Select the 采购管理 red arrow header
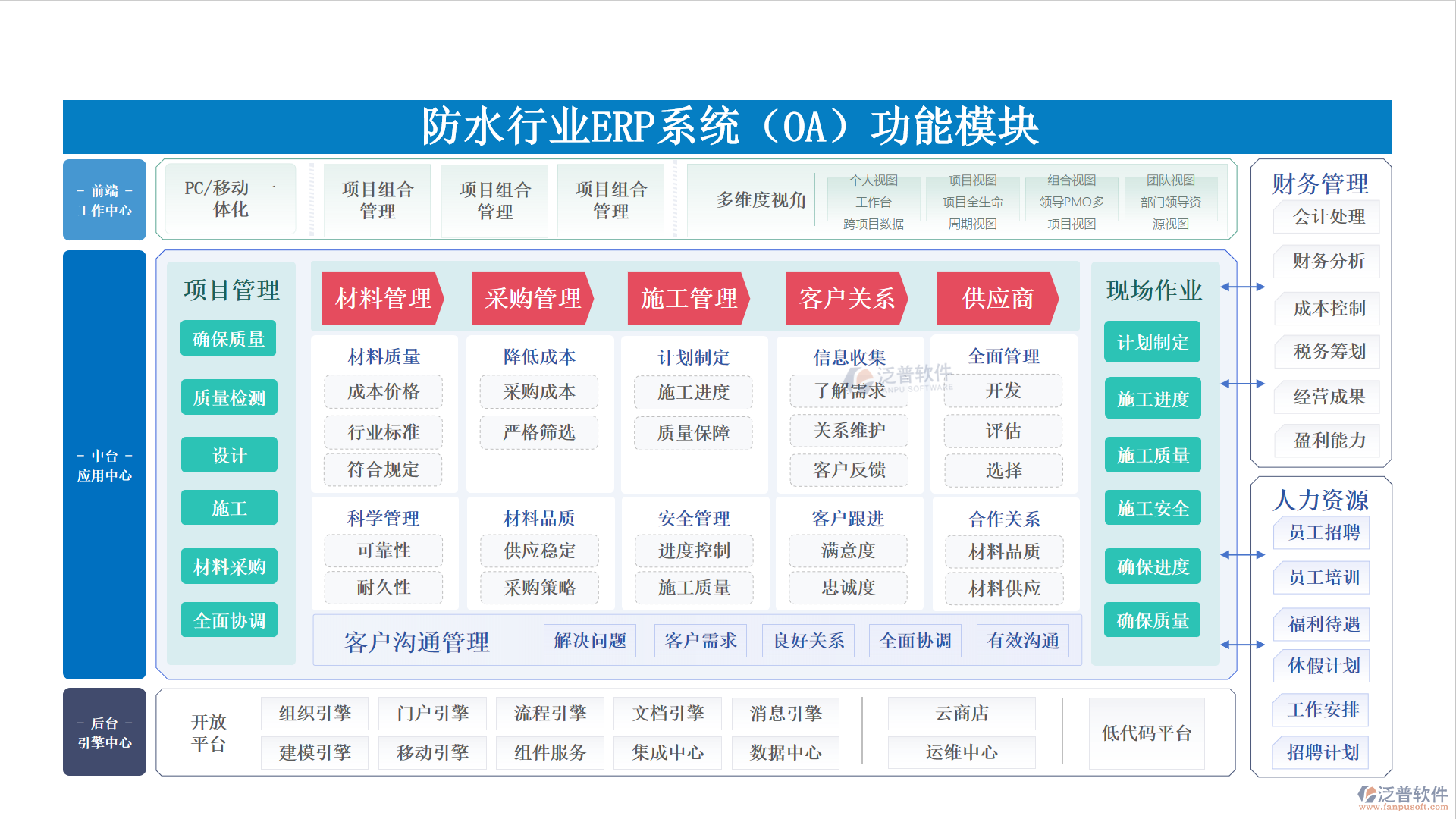 click(532, 299)
